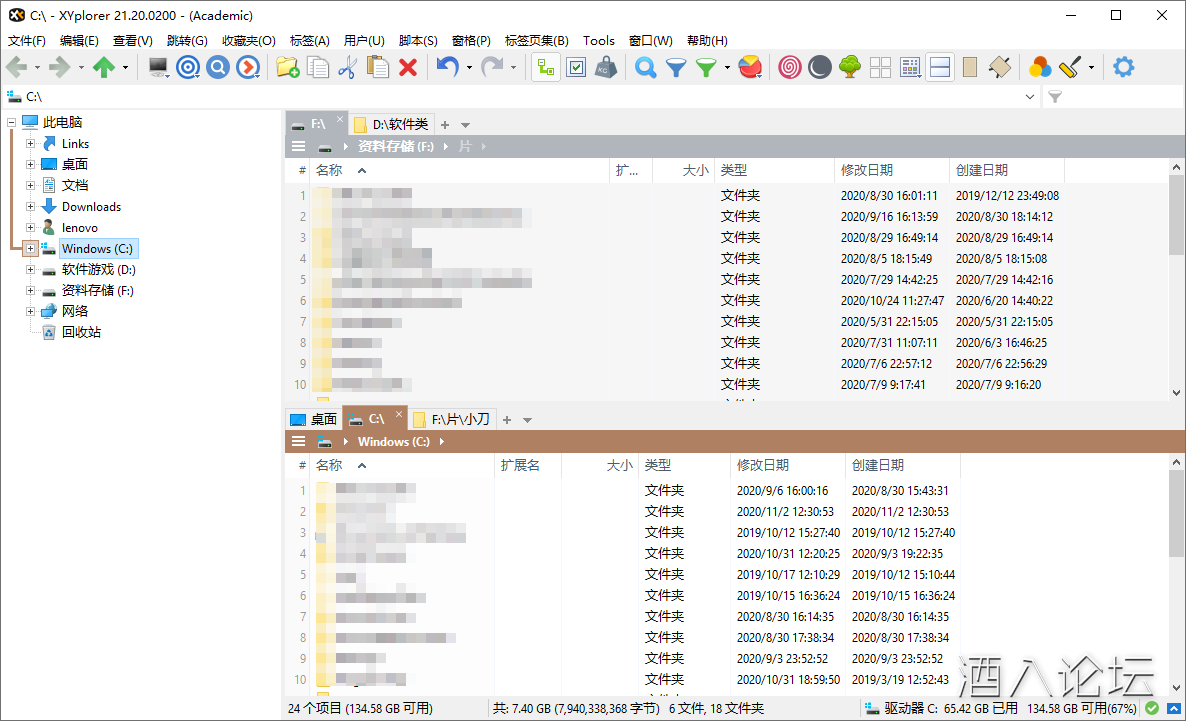
Task: Expand the 资料存储 (F:) tree node
Action: pyautogui.click(x=30, y=291)
